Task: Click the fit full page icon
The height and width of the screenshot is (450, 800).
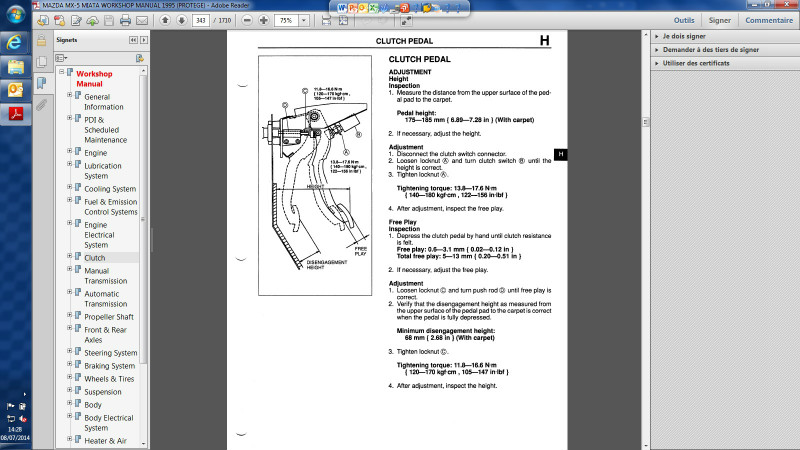Action: pos(343,20)
